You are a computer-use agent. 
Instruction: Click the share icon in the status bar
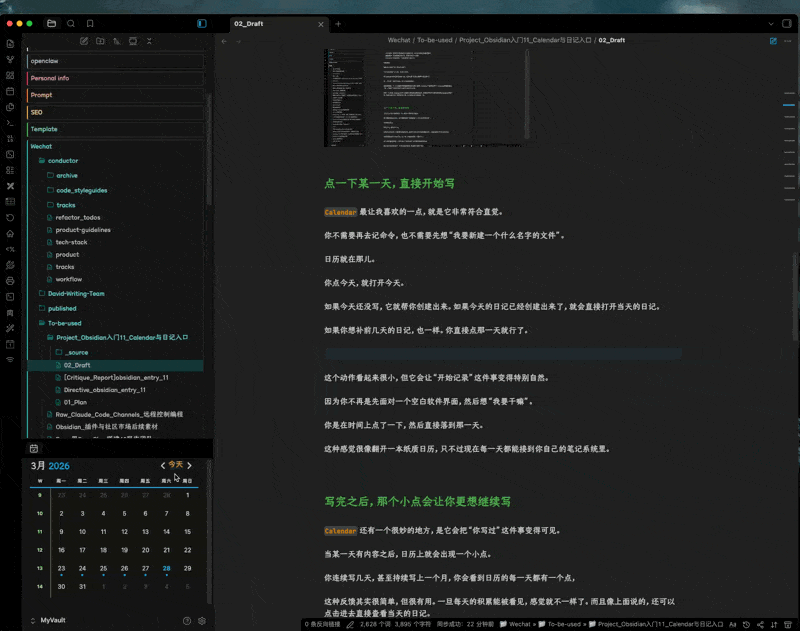pos(760,624)
